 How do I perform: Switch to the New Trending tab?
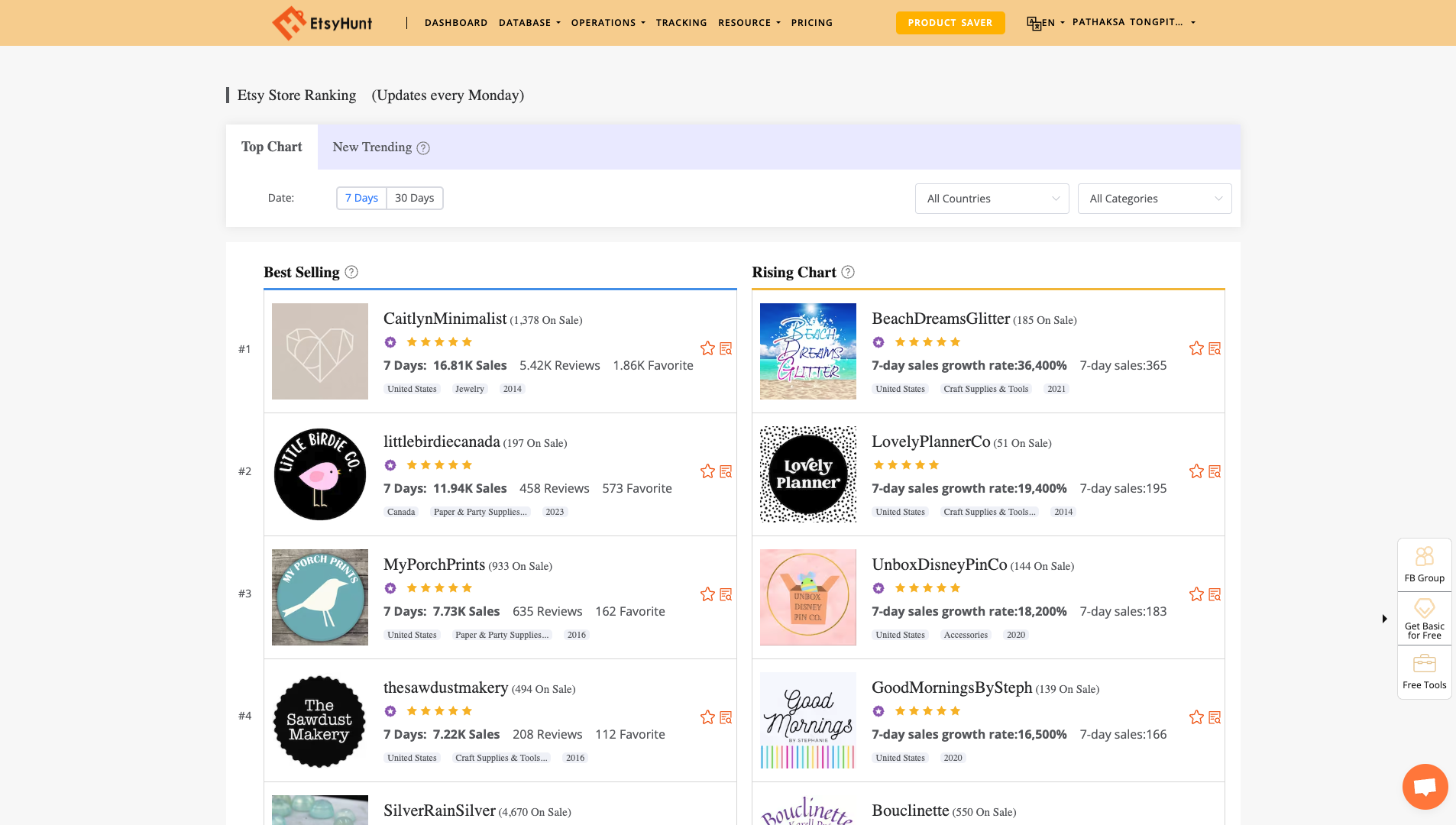[373, 147]
